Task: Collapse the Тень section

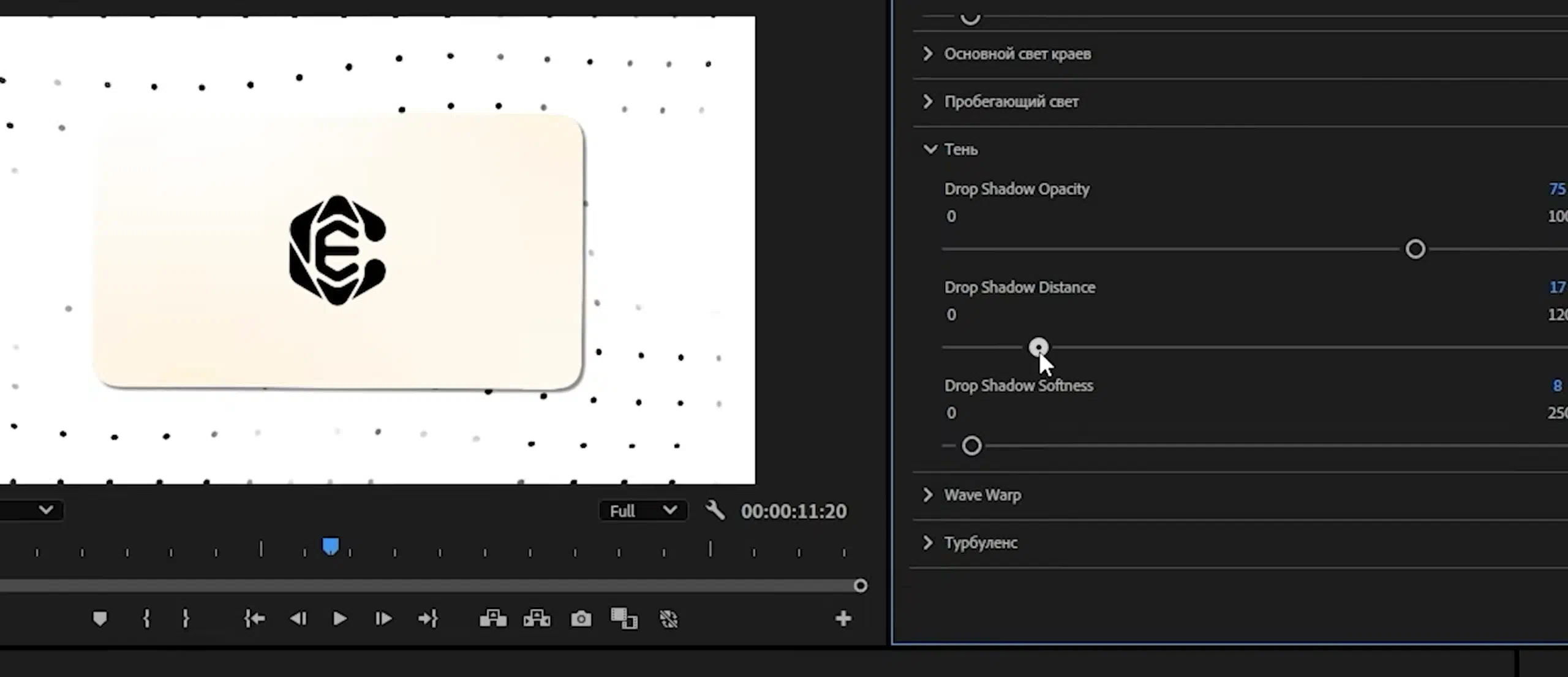Action: point(930,149)
